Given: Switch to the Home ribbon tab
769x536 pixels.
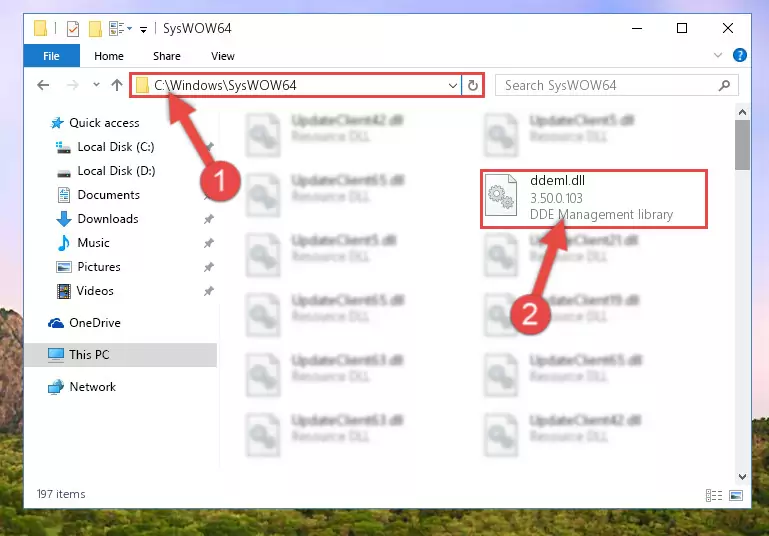Looking at the screenshot, I should tap(109, 56).
